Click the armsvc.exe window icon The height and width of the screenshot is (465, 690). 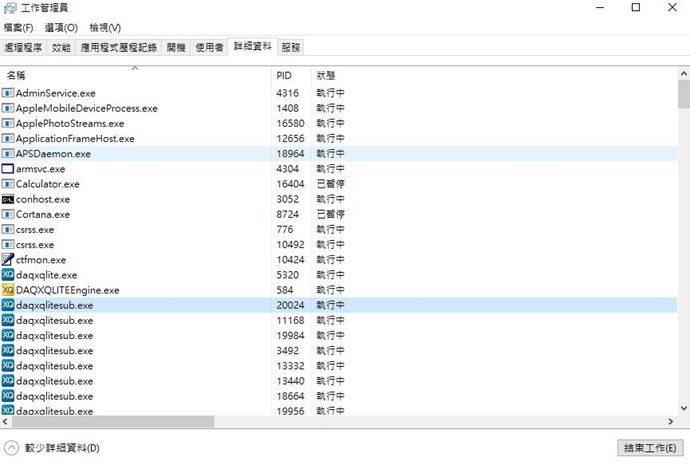pos(8,169)
